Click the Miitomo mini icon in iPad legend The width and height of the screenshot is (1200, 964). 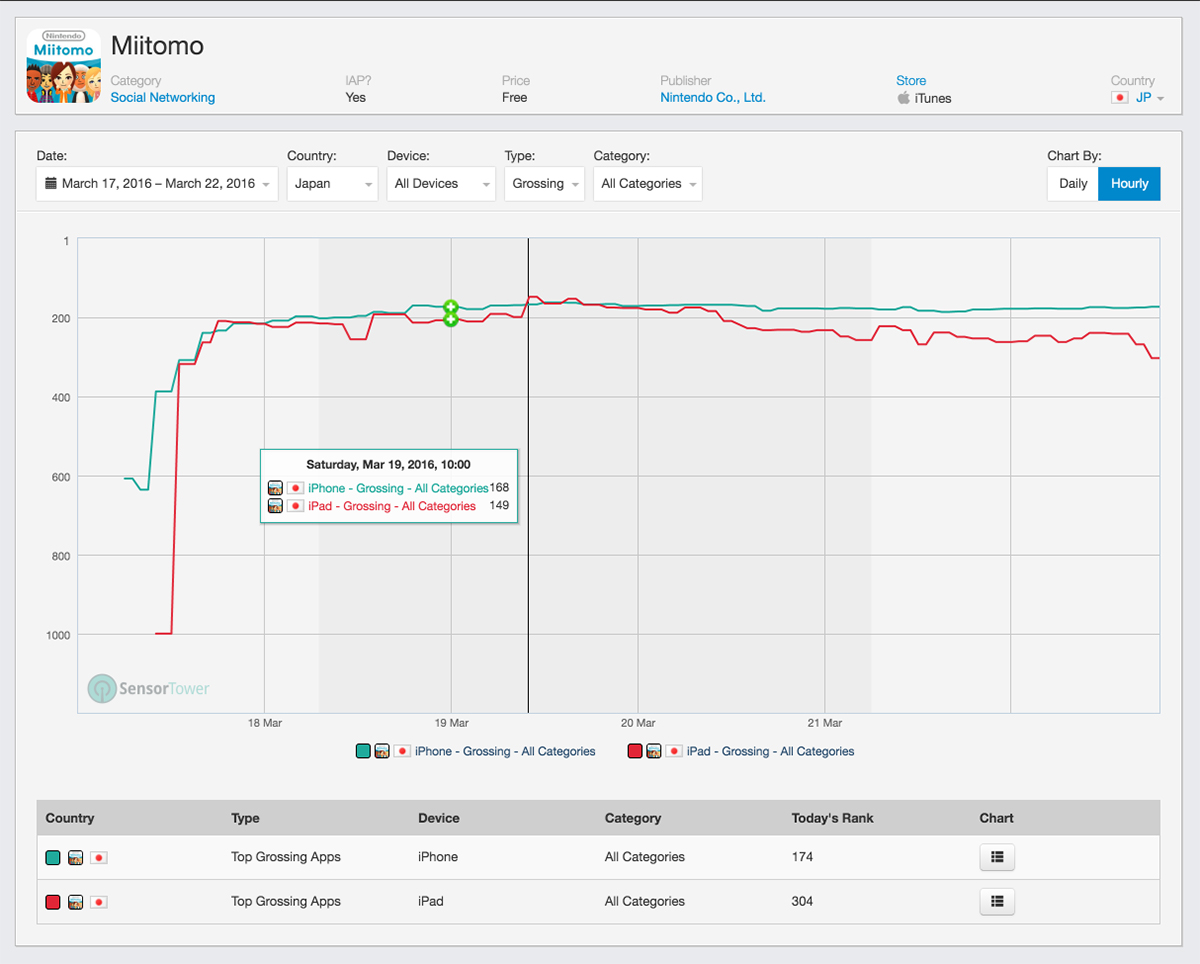tap(653, 752)
